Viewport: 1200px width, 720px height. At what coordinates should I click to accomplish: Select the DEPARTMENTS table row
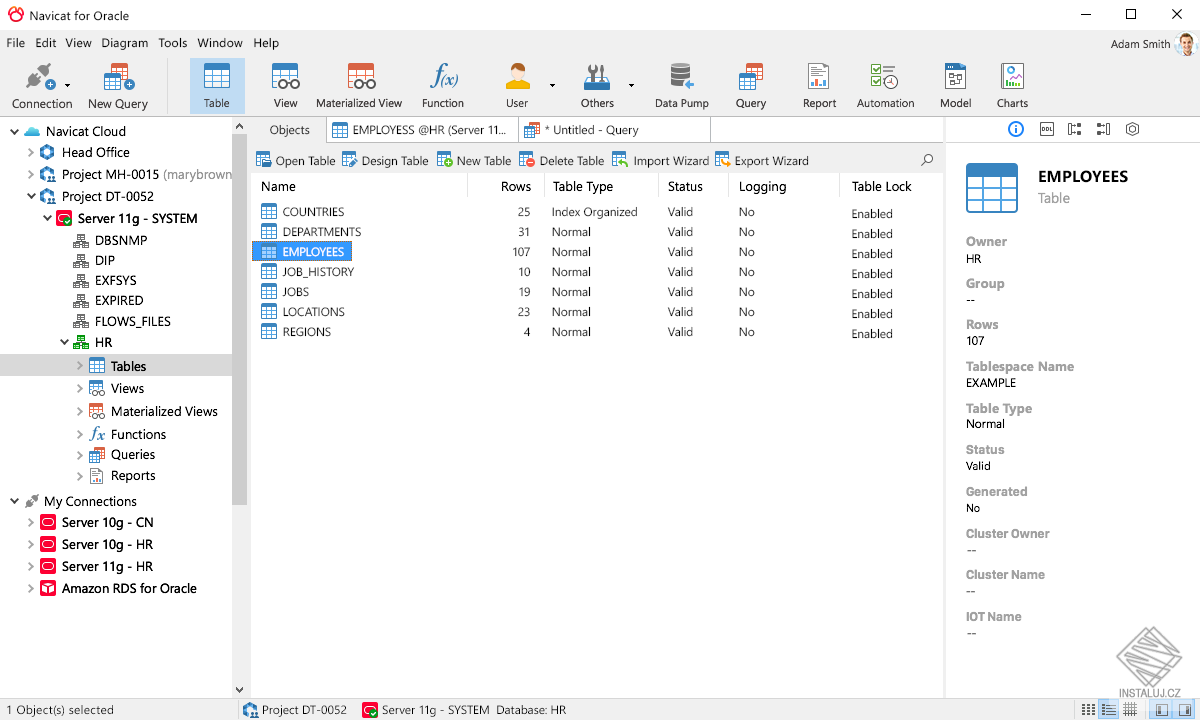click(x=596, y=232)
